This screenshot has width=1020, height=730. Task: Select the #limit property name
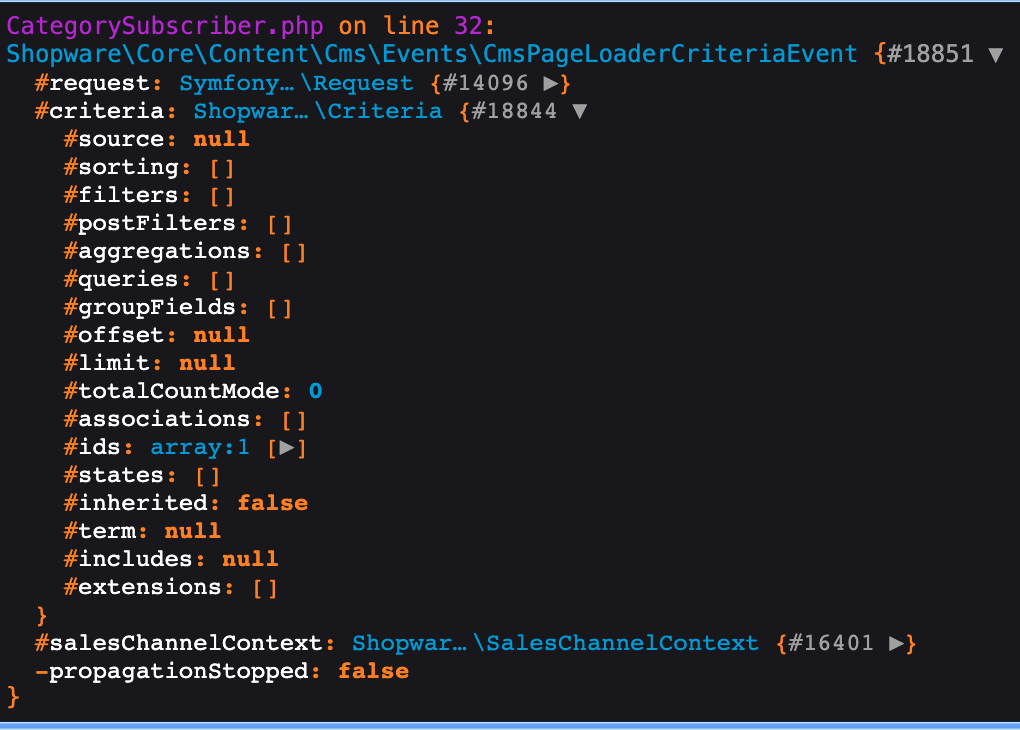pyautogui.click(x=107, y=363)
